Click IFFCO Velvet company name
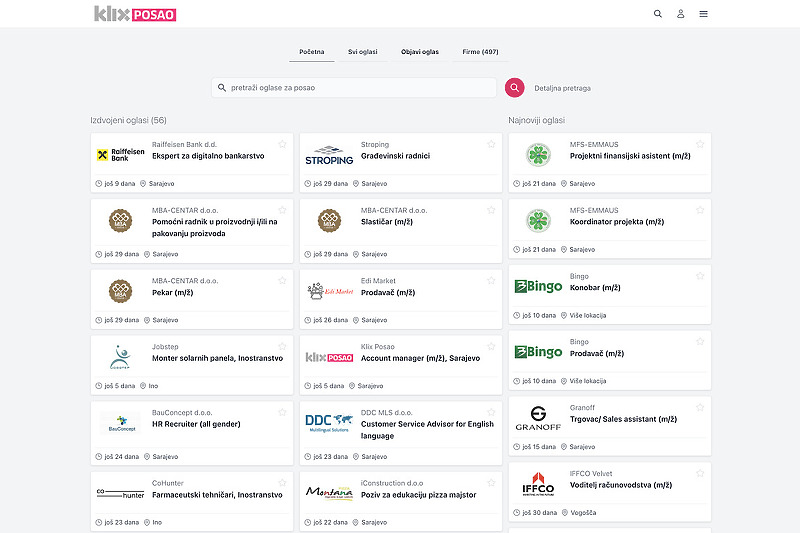This screenshot has width=800, height=533. [591, 474]
